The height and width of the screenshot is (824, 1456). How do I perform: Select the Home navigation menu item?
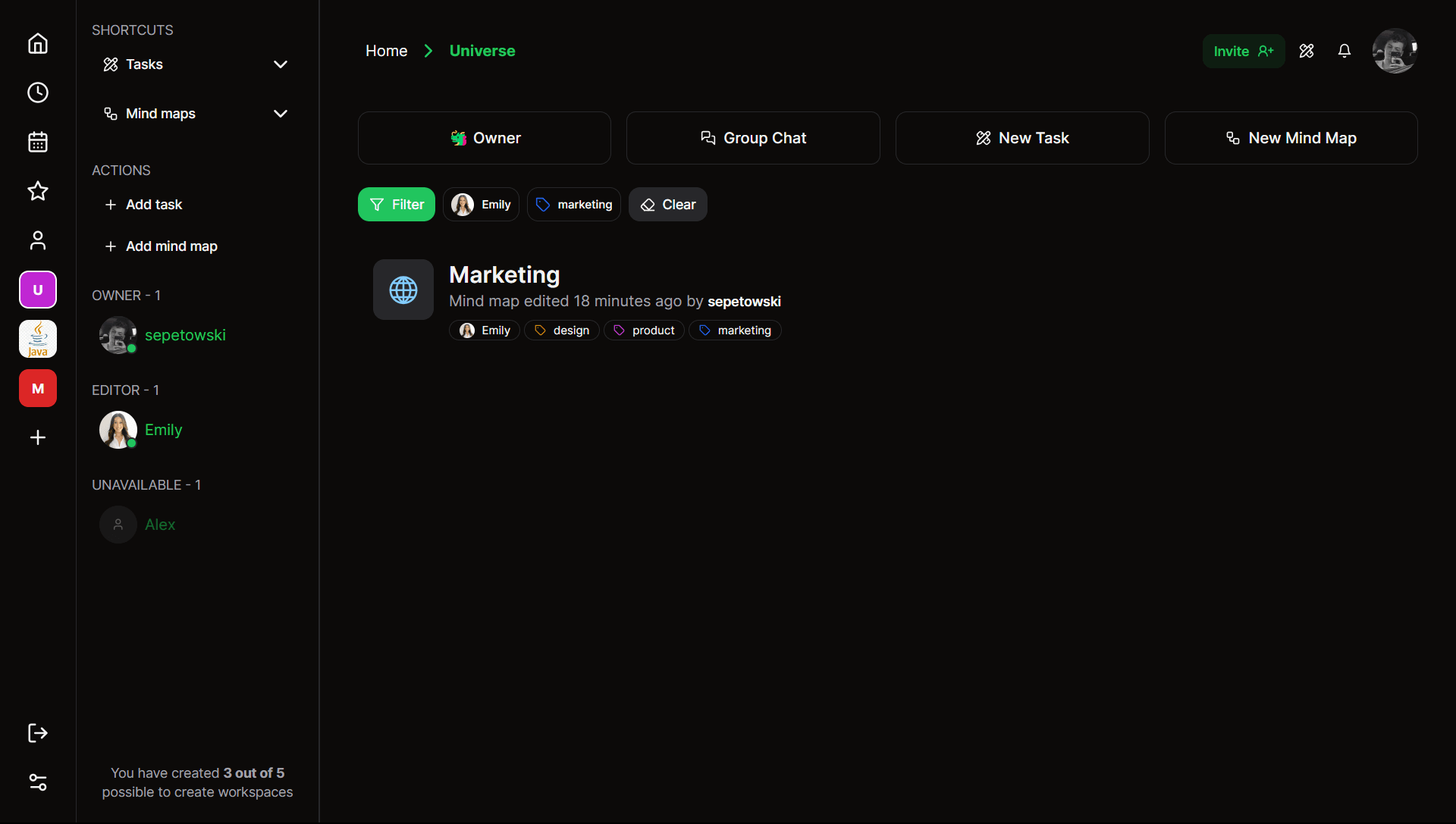tap(37, 43)
